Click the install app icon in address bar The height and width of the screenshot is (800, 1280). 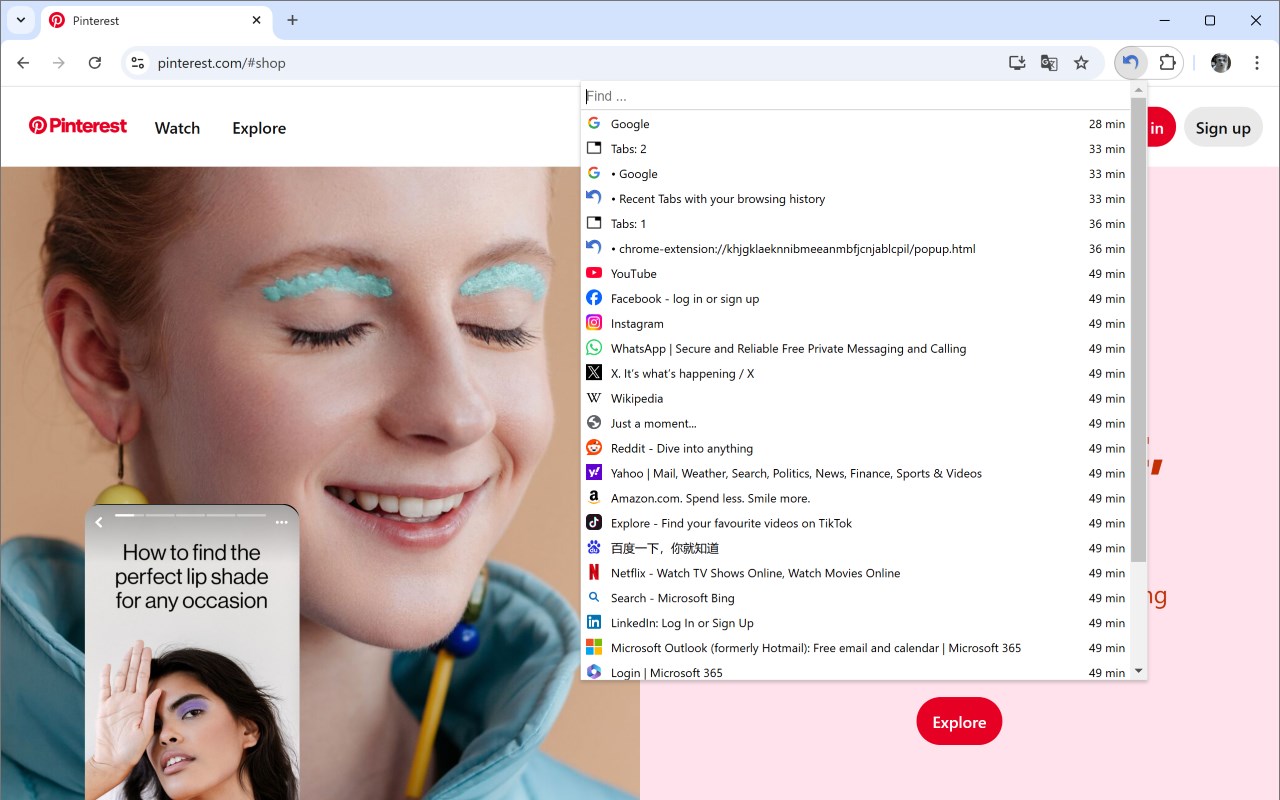click(1017, 63)
